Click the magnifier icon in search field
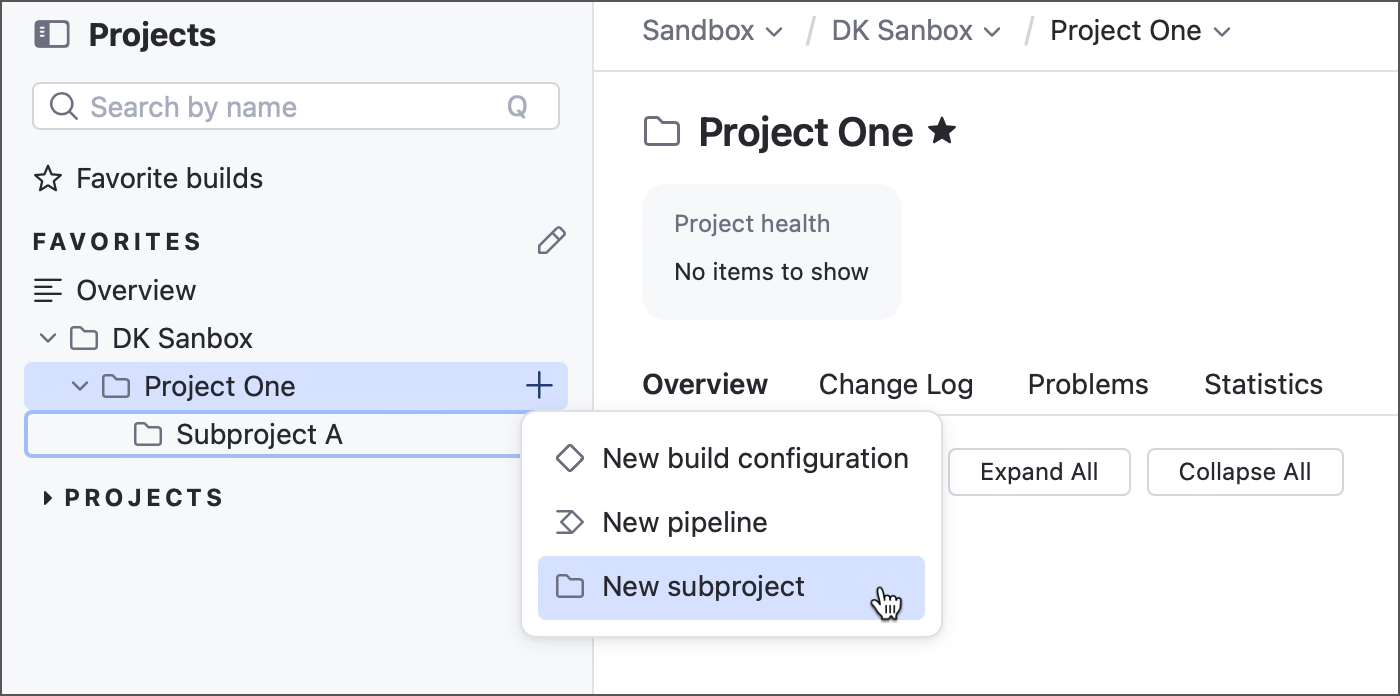Viewport: 1400px width, 696px height. click(62, 106)
